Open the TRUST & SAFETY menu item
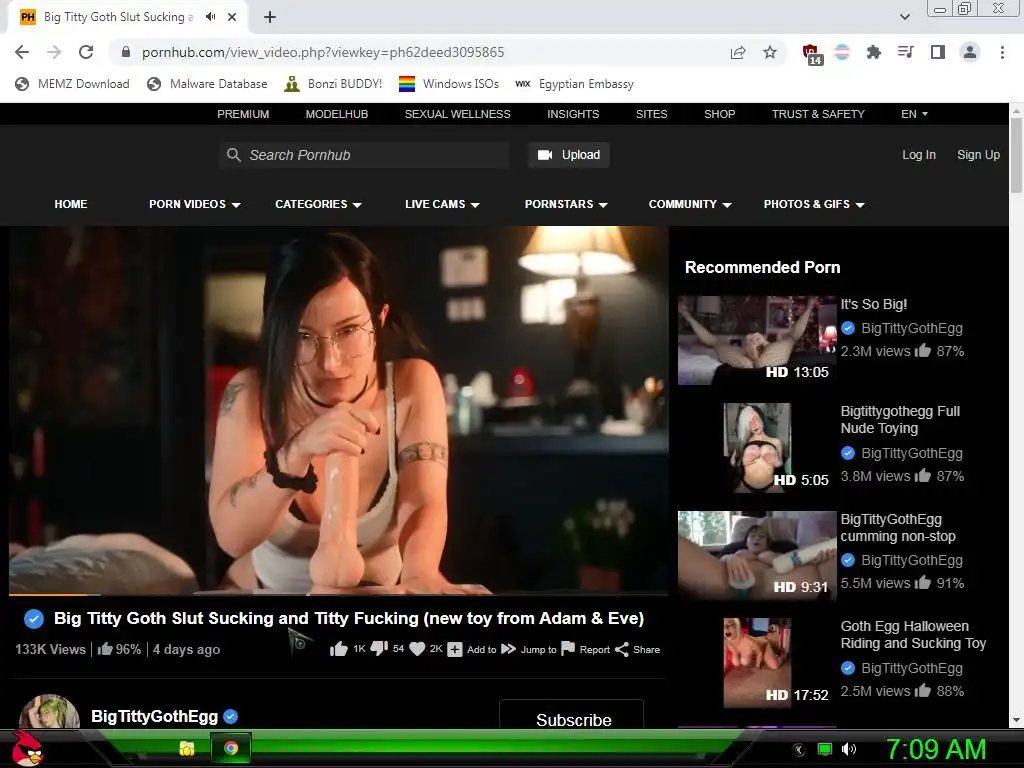The image size is (1024, 768). [x=818, y=114]
